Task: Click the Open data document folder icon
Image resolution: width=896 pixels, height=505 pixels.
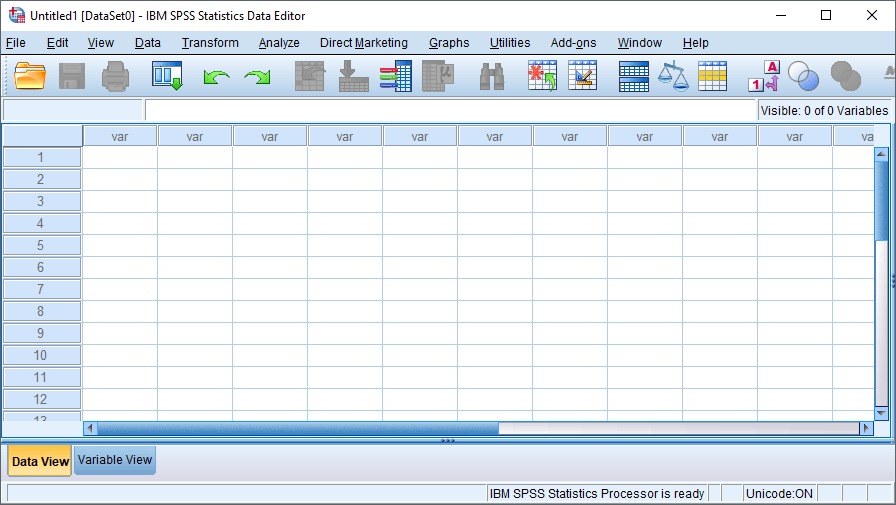Action: [x=30, y=76]
